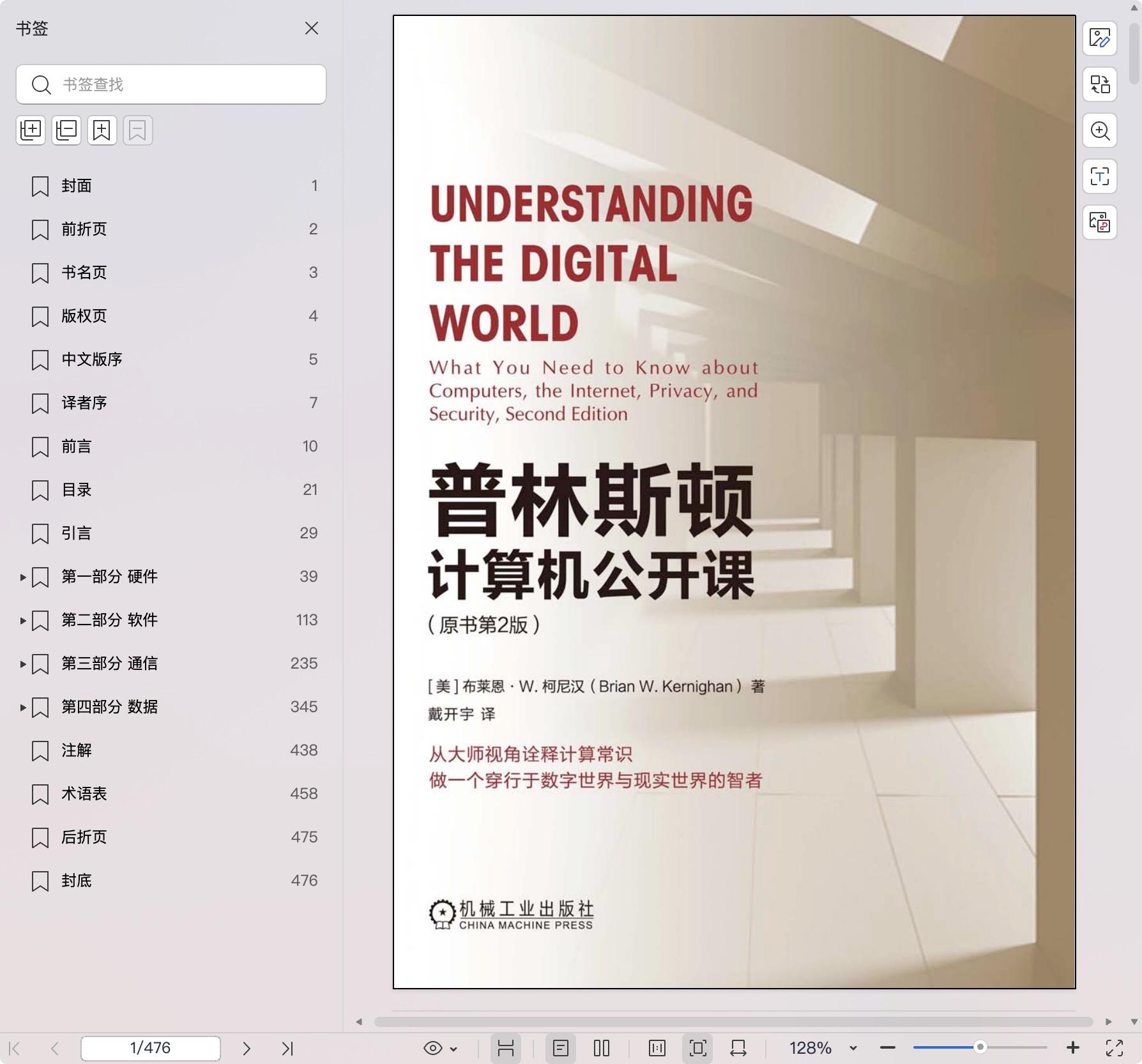
Task: Expand 第三部分 通信 bookmark arrow
Action: tap(23, 664)
